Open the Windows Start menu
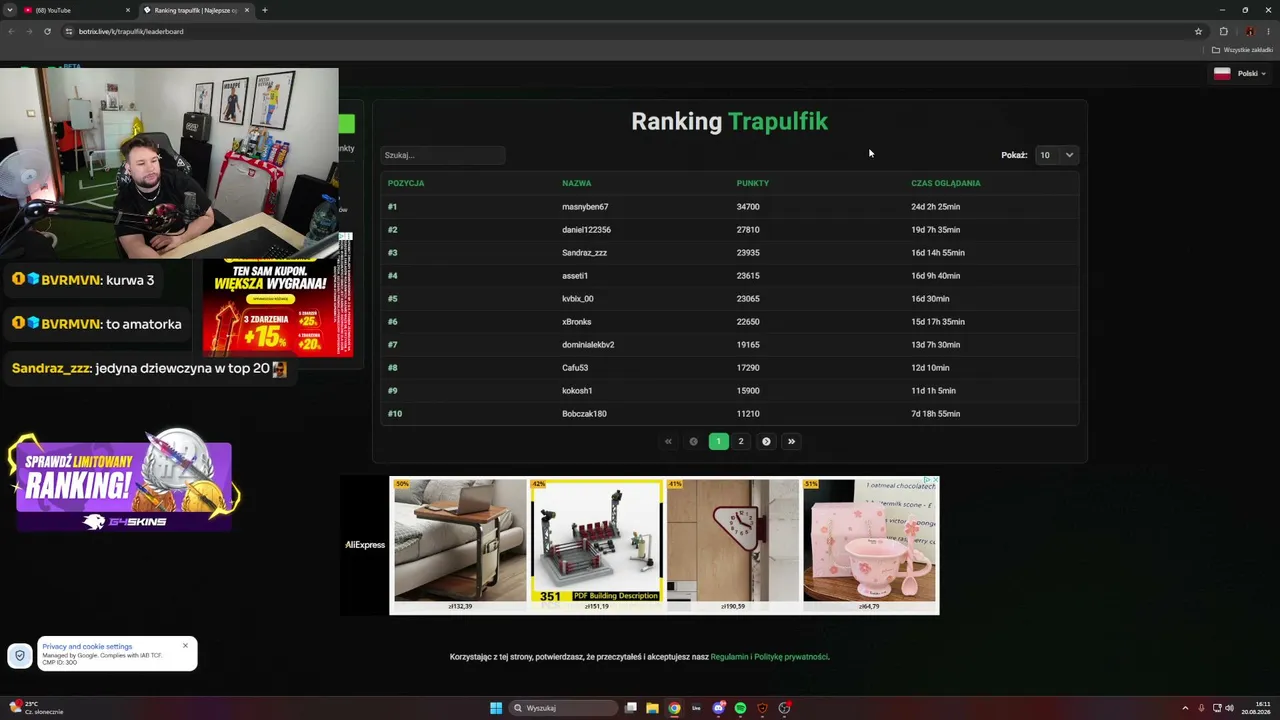 (x=496, y=708)
